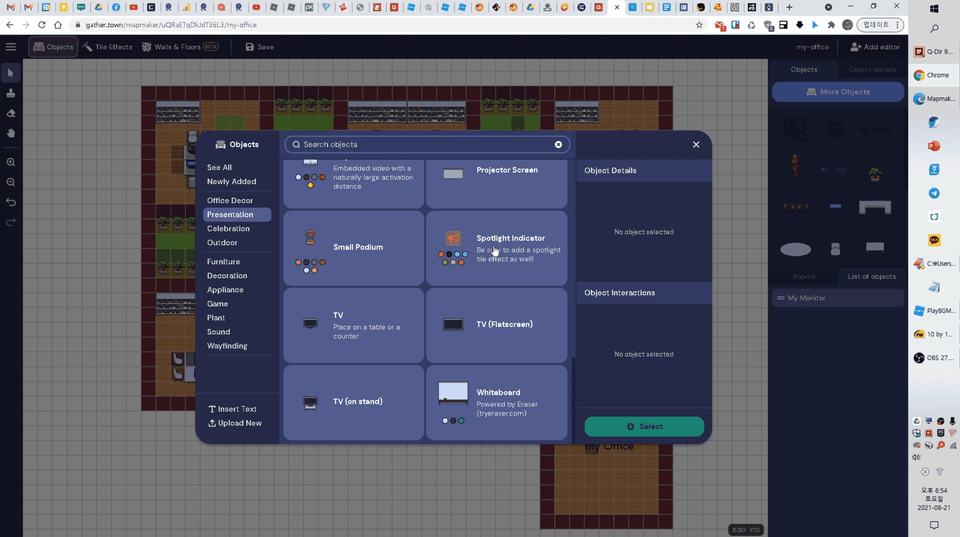Select My Monitor in objects list

click(838, 298)
